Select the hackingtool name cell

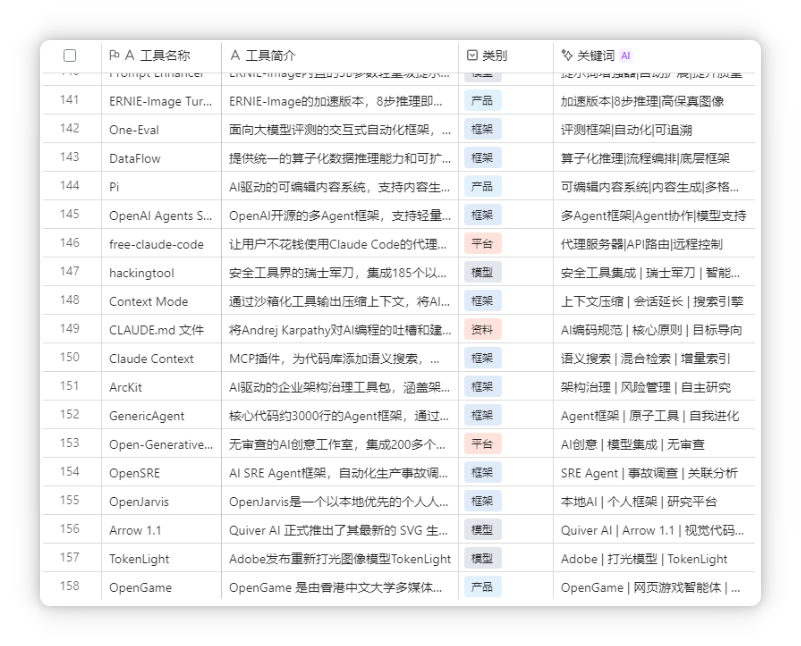[161, 273]
